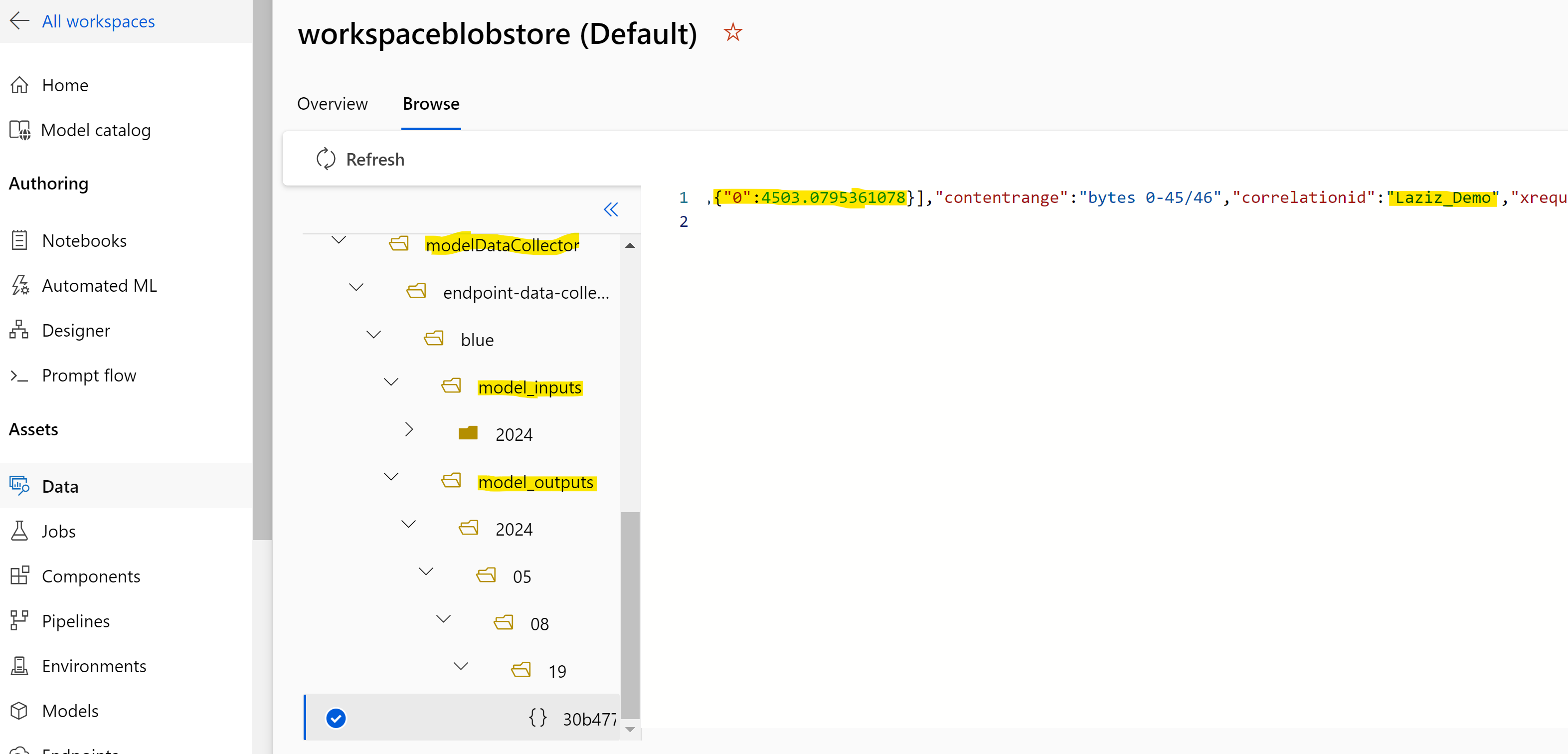
Task: Open the Jobs page
Action: [x=58, y=531]
